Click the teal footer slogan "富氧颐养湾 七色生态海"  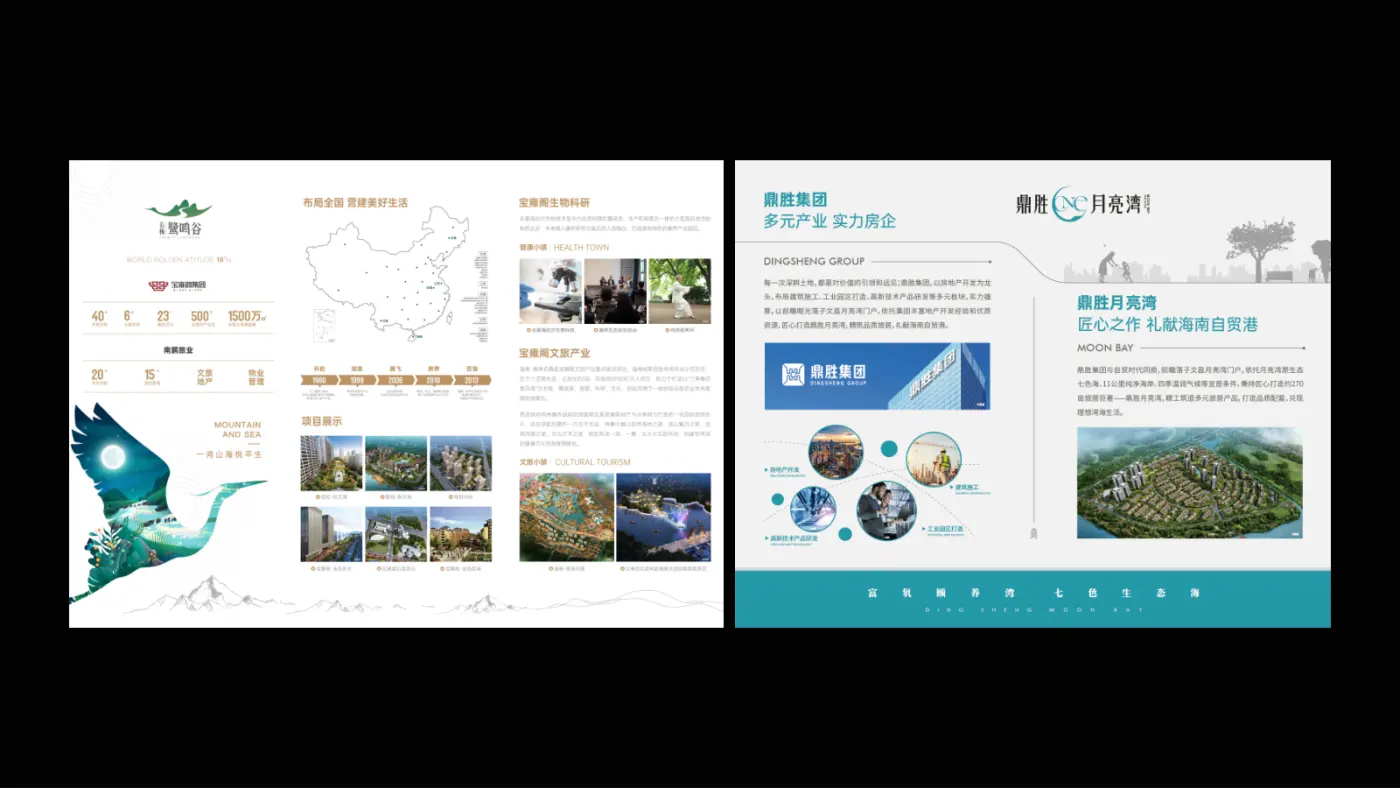1033,593
